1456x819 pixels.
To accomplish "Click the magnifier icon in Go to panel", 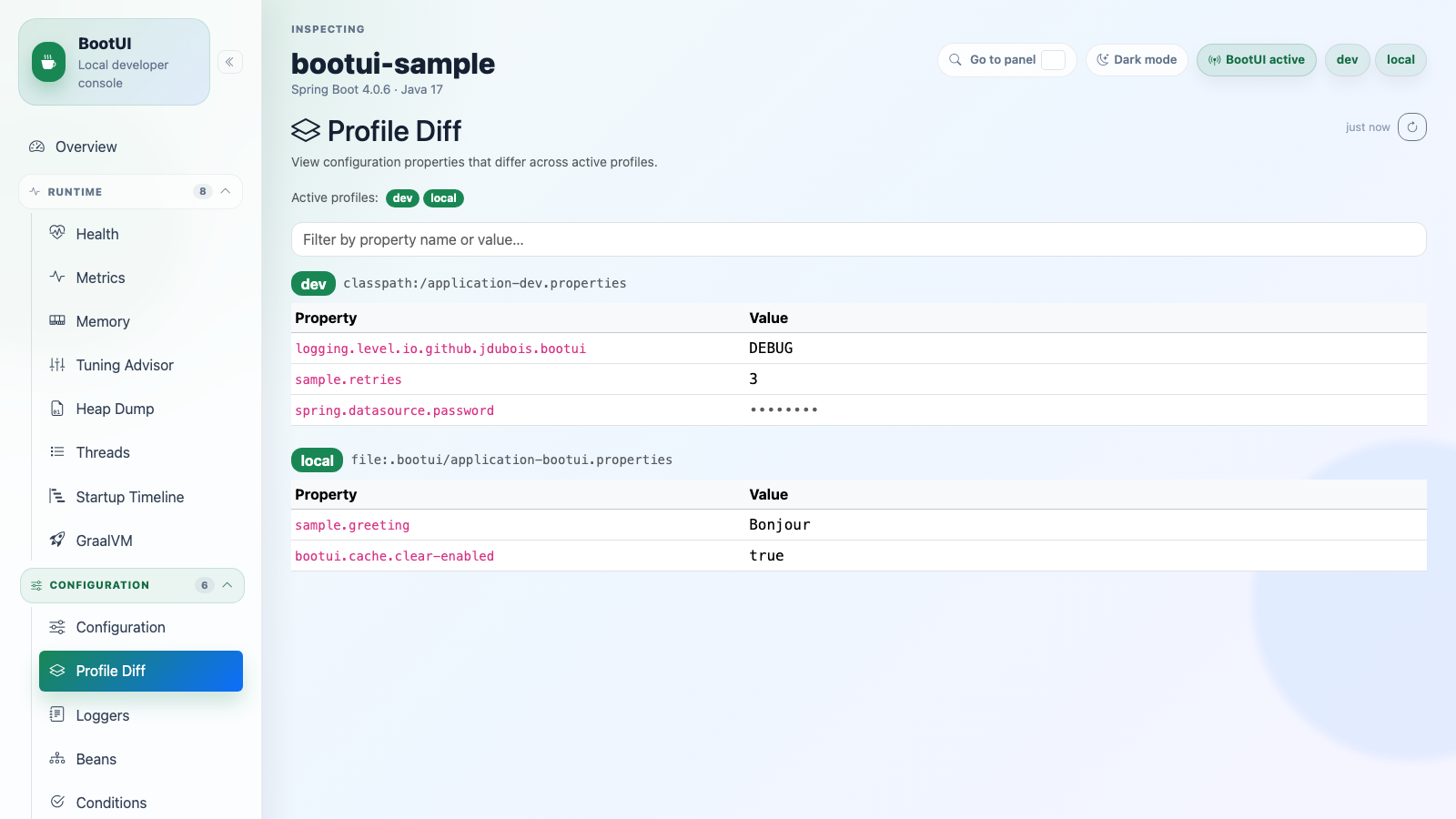I will click(x=955, y=60).
